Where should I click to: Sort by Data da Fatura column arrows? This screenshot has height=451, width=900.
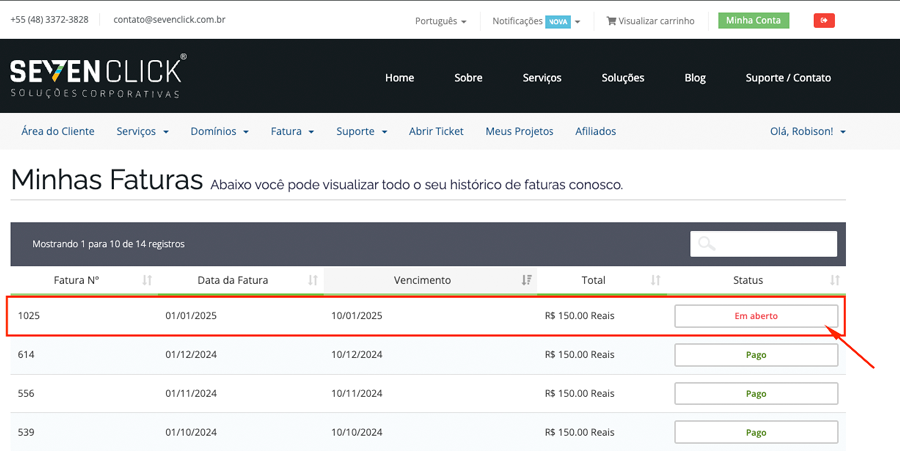click(x=313, y=281)
